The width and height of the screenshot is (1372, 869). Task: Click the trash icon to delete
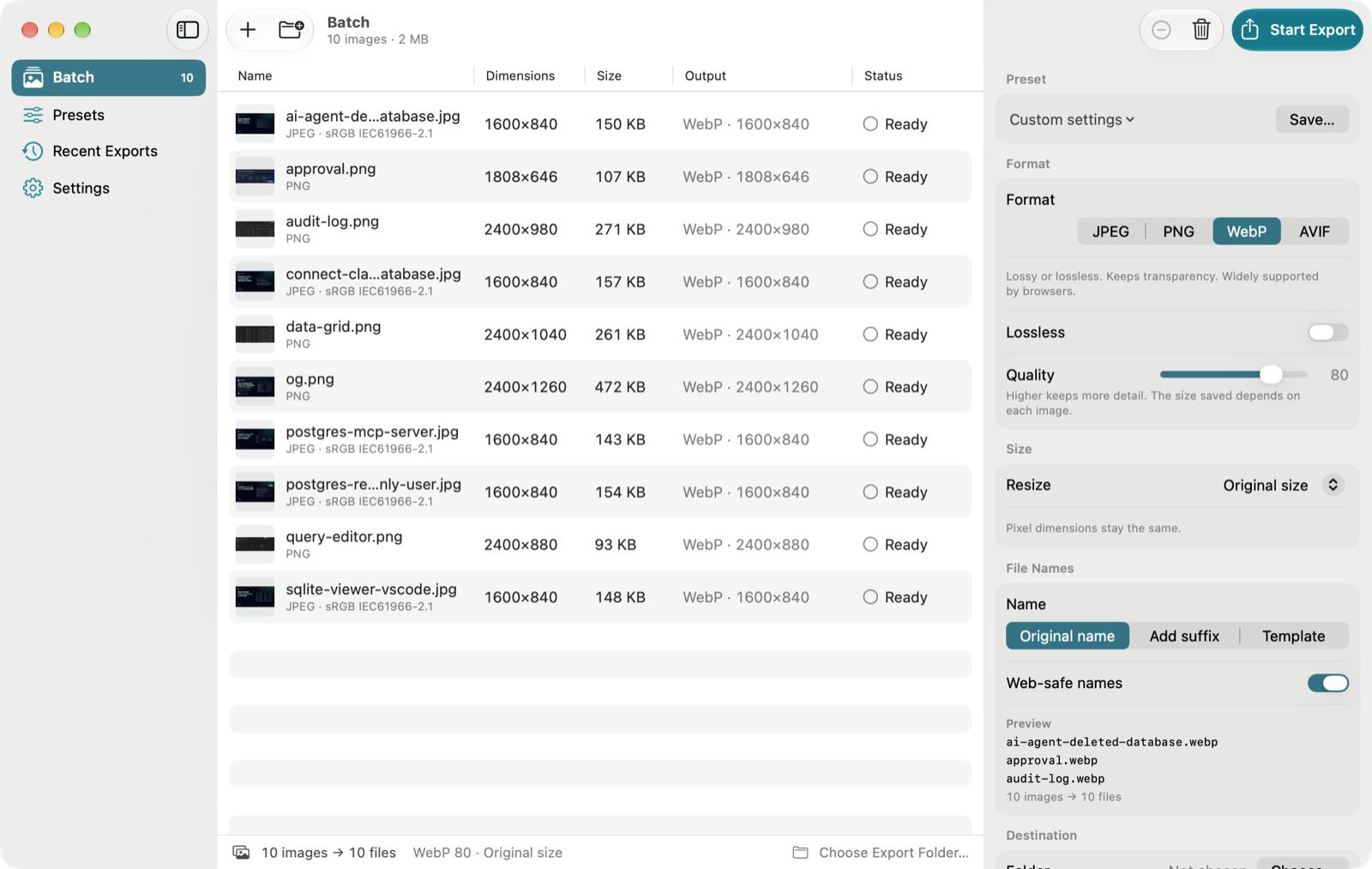[x=1201, y=30]
